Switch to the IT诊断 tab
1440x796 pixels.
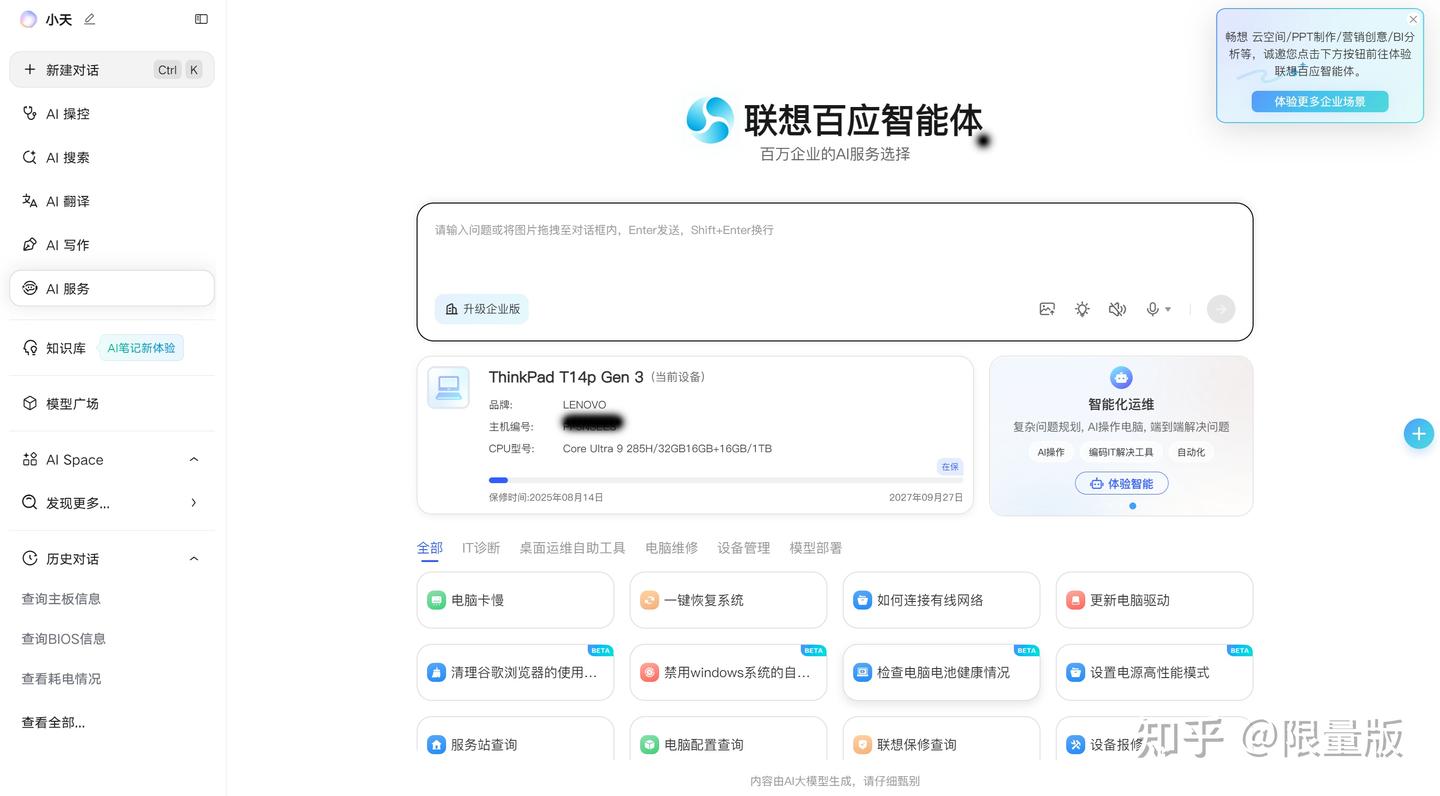pyautogui.click(x=481, y=548)
